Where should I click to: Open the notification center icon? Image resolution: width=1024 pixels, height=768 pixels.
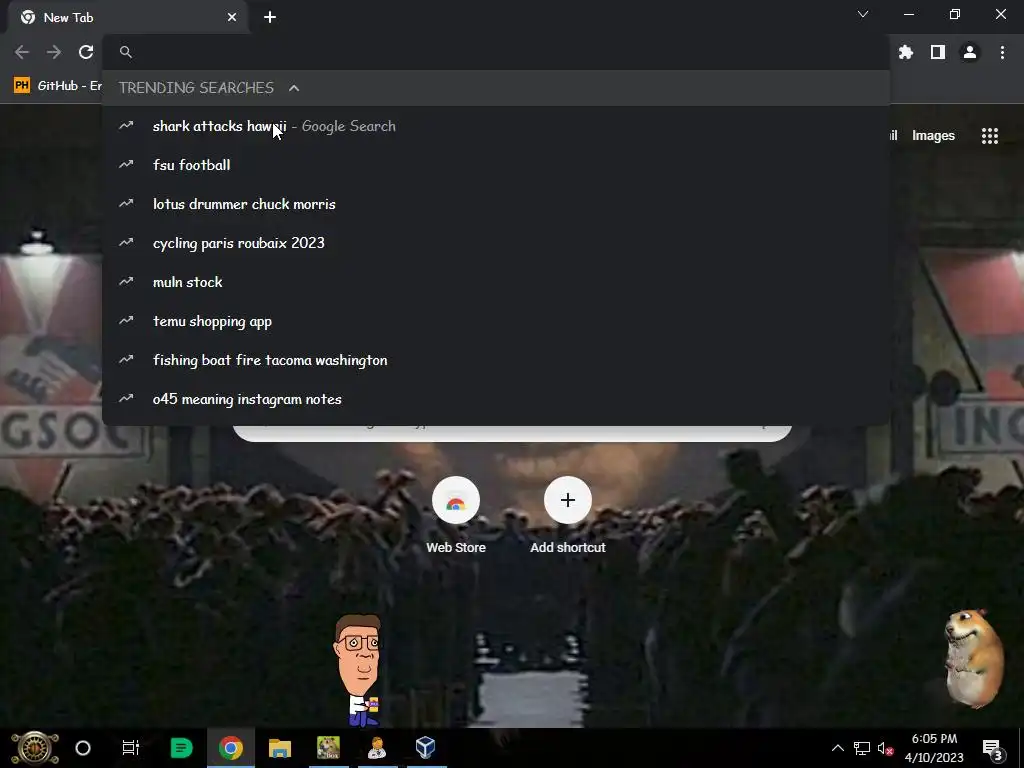tap(992, 749)
